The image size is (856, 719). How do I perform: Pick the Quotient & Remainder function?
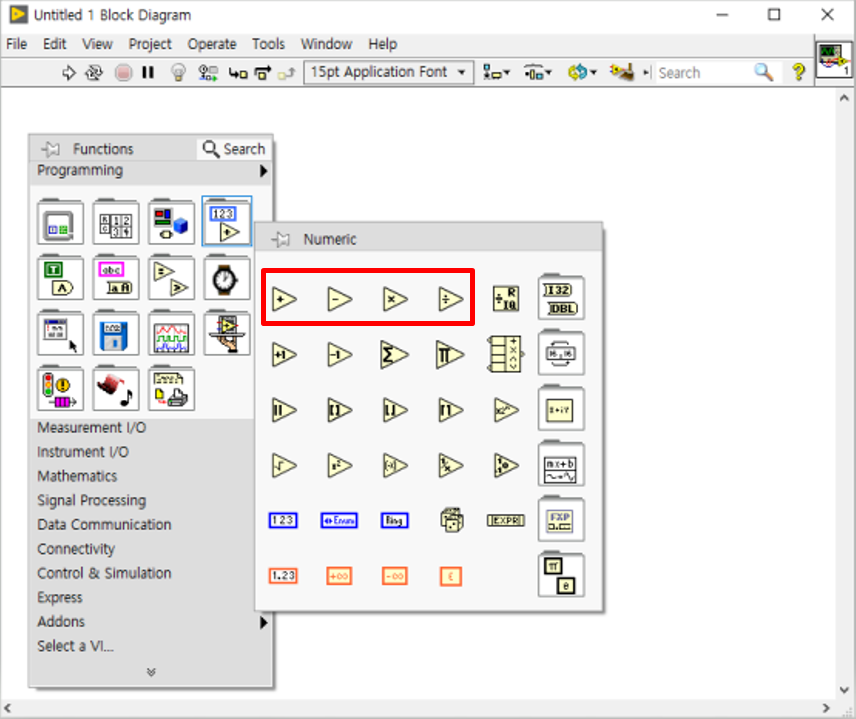tap(506, 299)
